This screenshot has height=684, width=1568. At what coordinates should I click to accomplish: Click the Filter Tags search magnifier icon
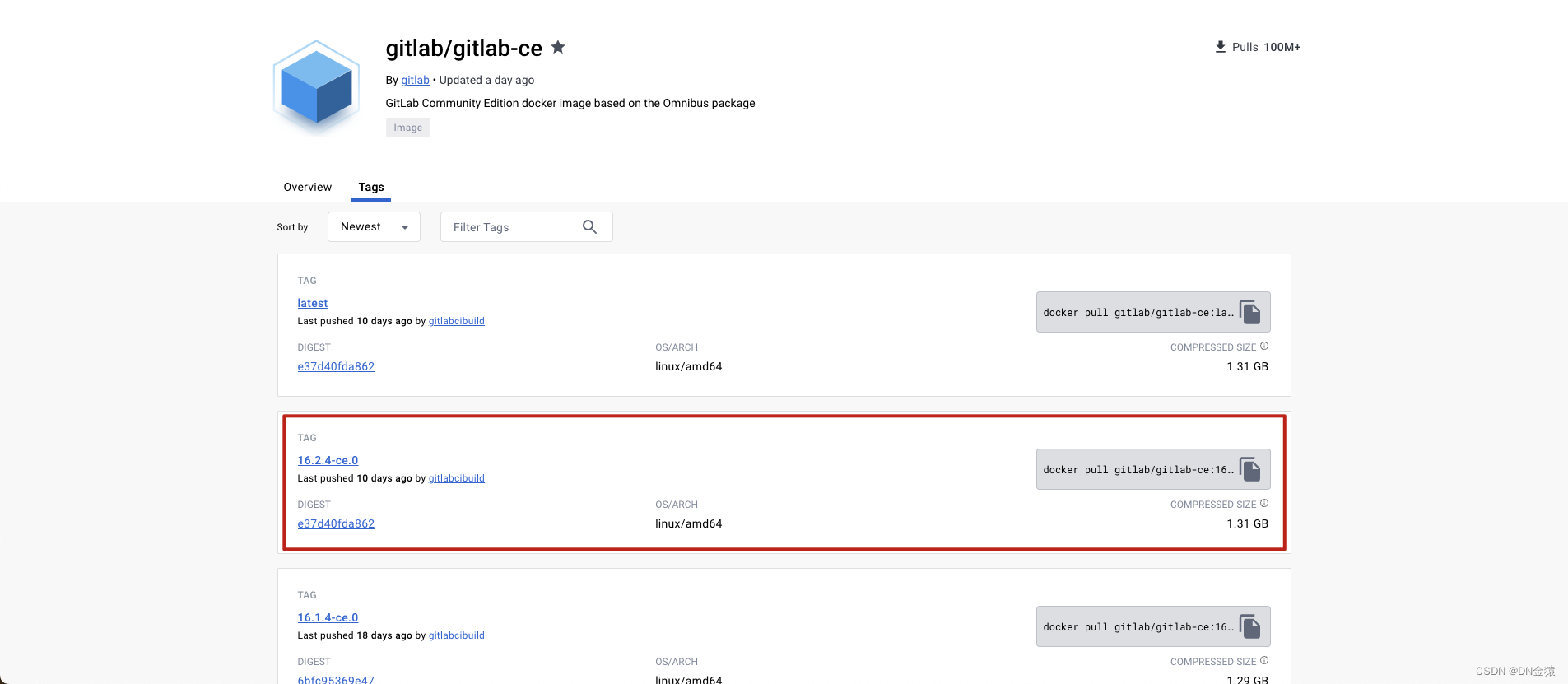pos(589,227)
